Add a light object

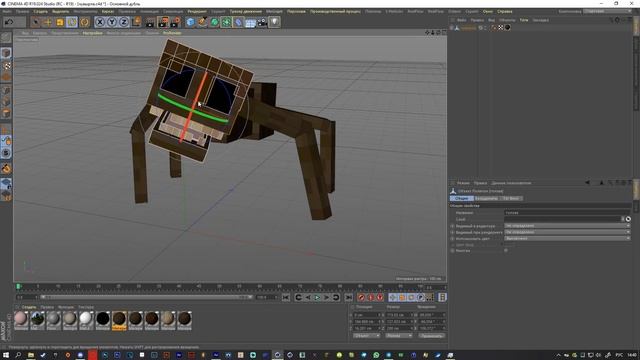click(x=274, y=22)
